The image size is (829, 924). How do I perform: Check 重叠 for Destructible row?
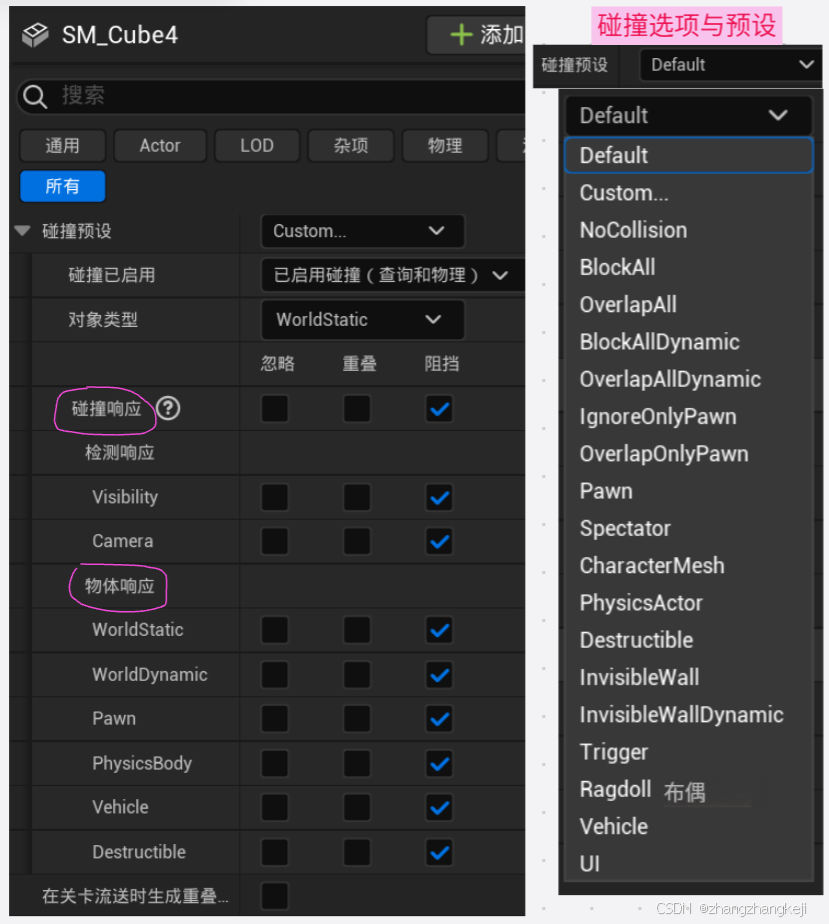(x=357, y=852)
